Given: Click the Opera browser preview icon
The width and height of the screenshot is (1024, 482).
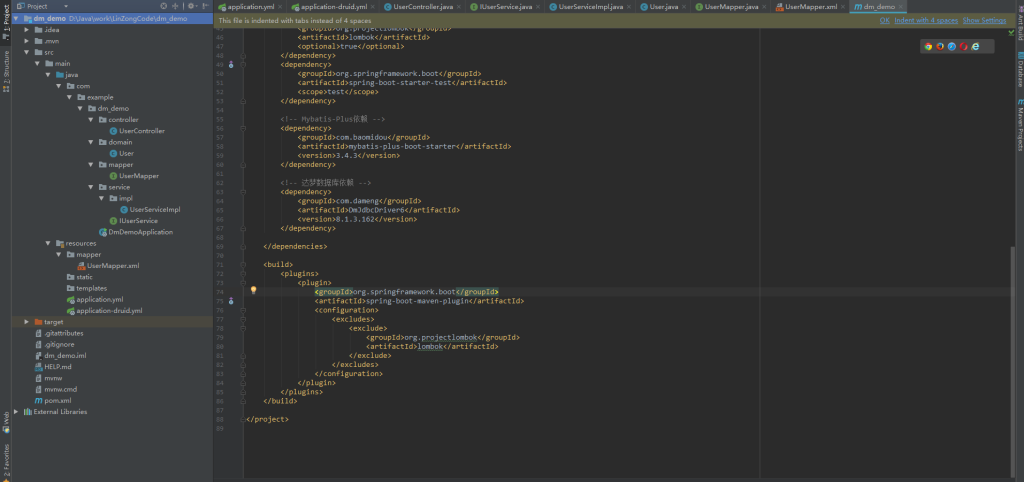Looking at the screenshot, I should pyautogui.click(x=964, y=46).
